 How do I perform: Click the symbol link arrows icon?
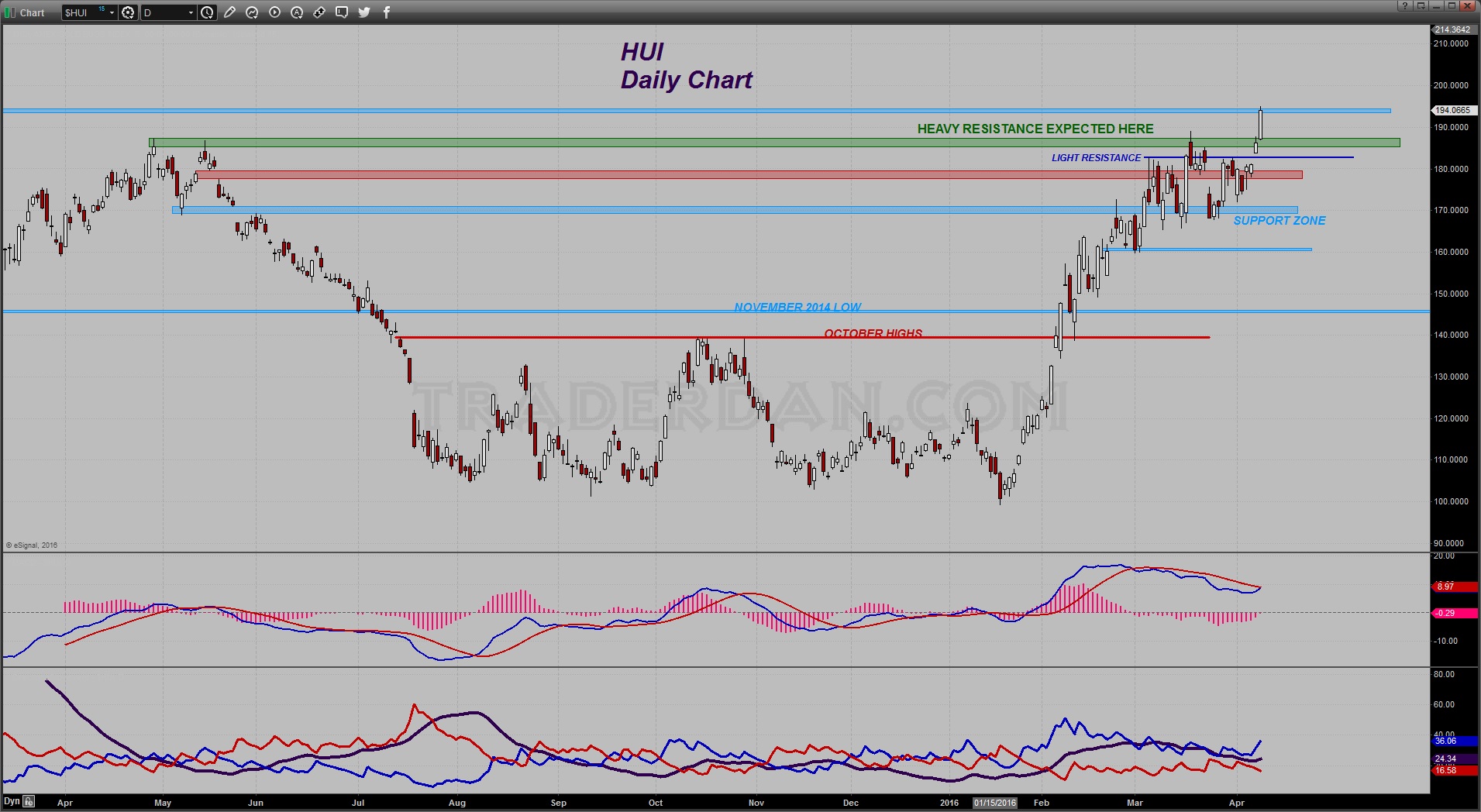click(319, 12)
